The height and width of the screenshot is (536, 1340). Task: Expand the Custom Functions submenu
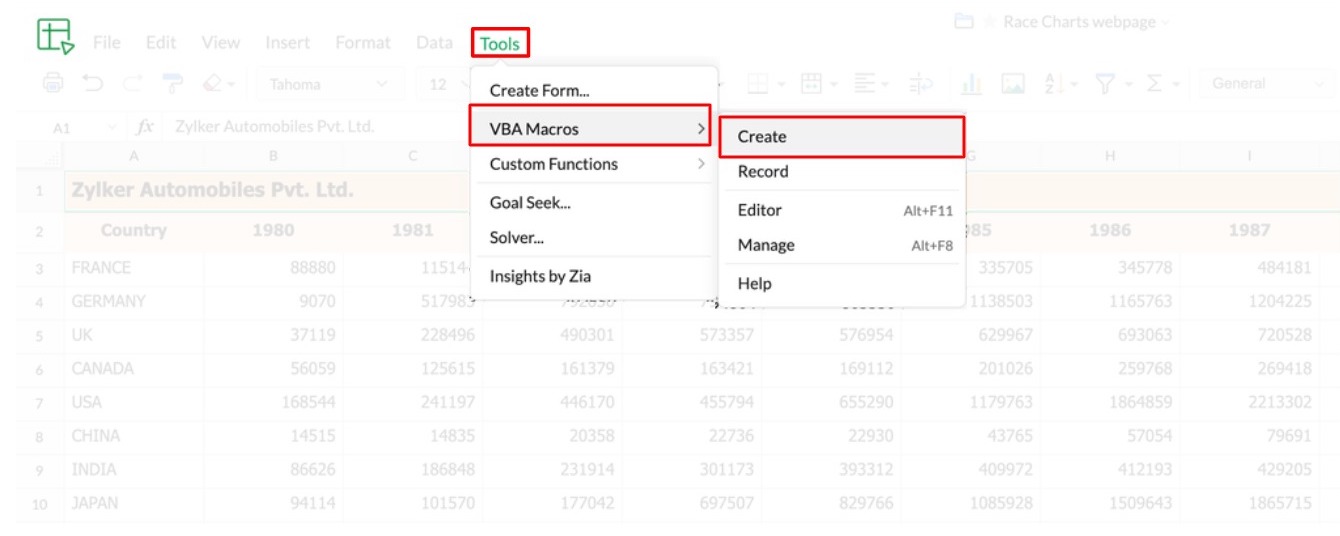click(x=594, y=164)
